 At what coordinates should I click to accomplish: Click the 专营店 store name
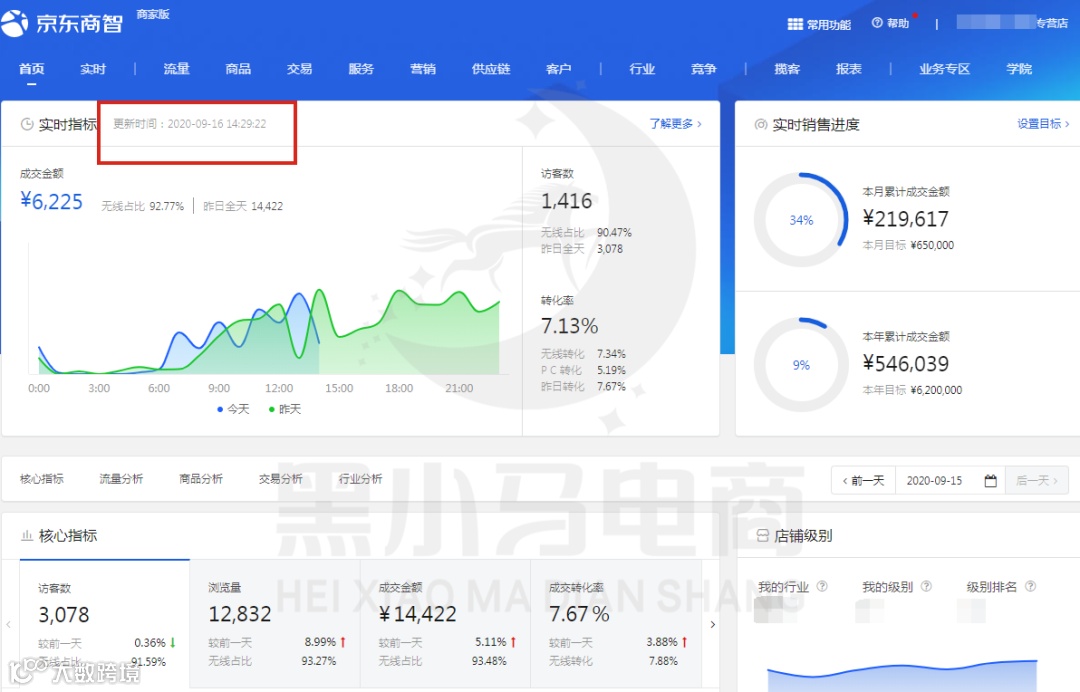tap(1052, 23)
